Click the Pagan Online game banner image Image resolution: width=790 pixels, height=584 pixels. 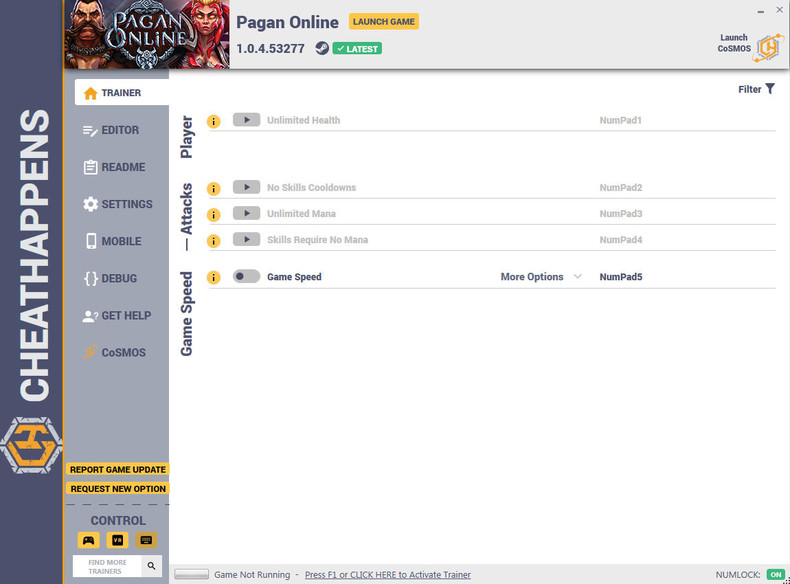point(147,34)
